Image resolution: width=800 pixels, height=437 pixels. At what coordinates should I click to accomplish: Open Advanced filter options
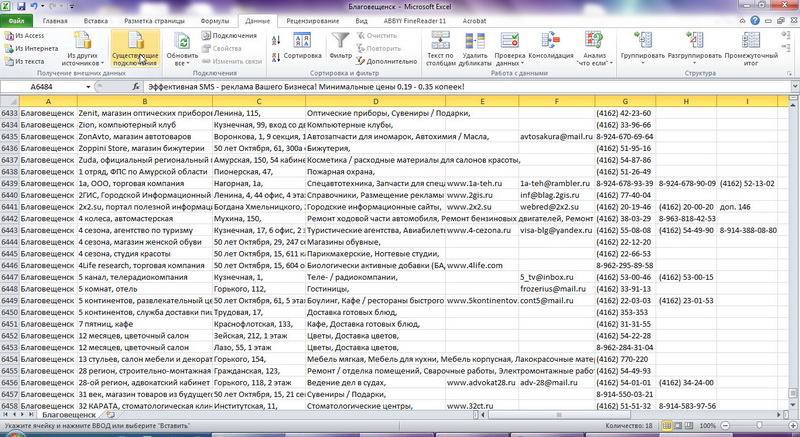pos(387,61)
